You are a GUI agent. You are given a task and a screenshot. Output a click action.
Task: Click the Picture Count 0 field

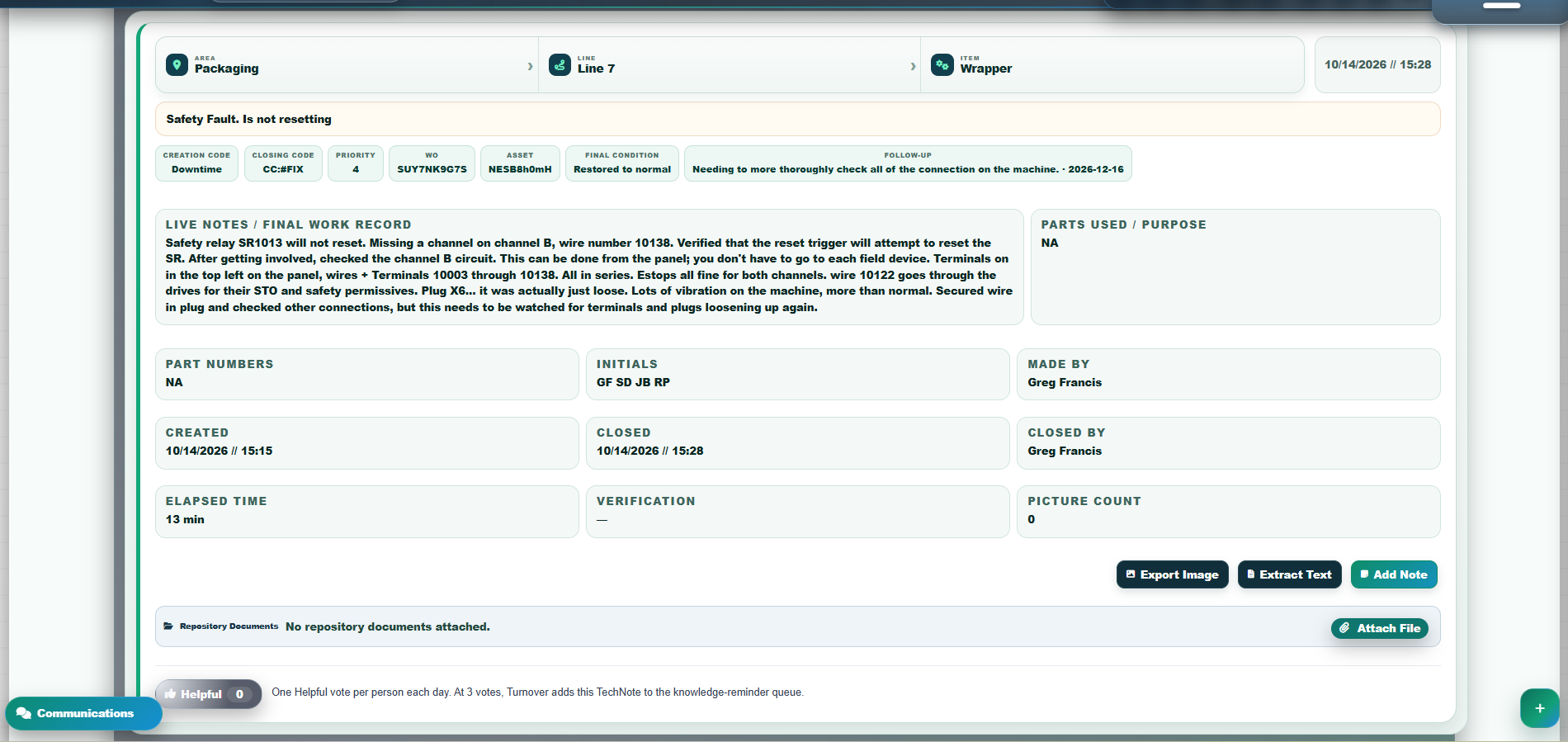click(1229, 511)
